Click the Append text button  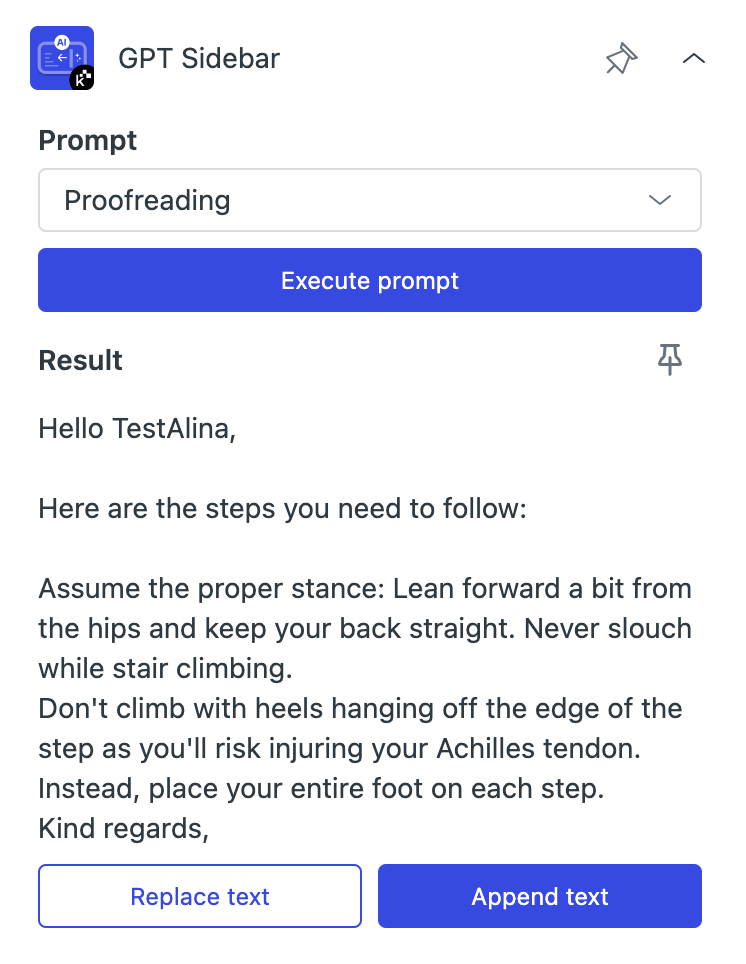pyautogui.click(x=540, y=896)
